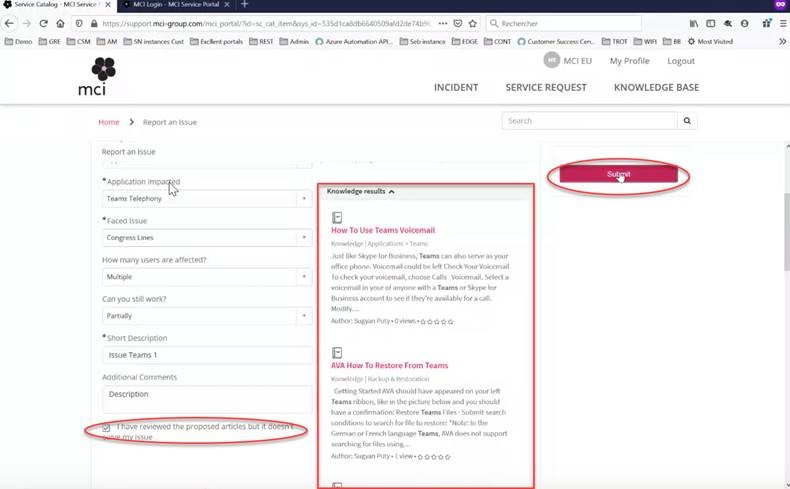Open the shield tracking protection icon
This screenshot has width=790, height=489.
[x=79, y=23]
